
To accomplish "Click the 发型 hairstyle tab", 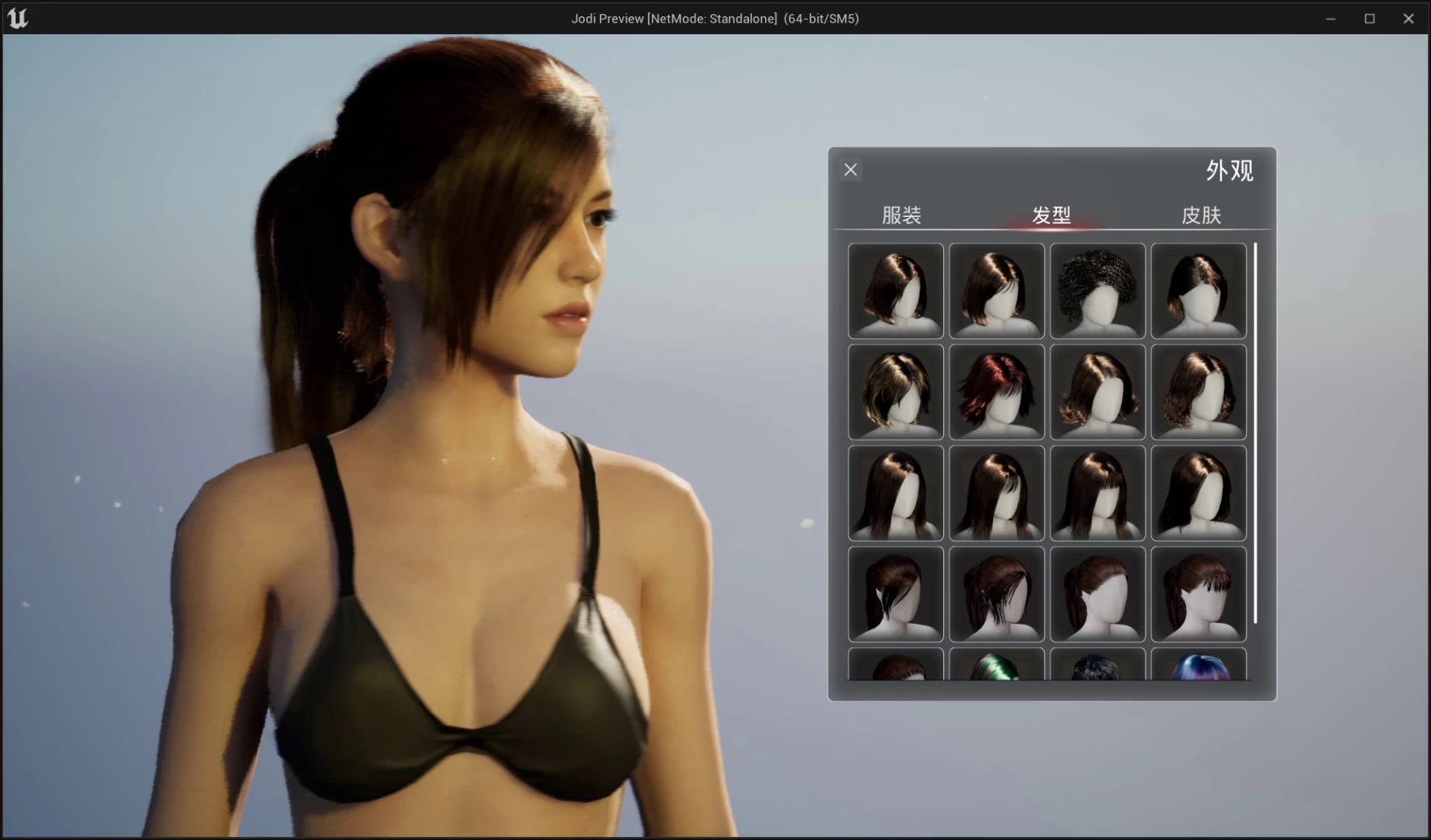I will pos(1051,215).
